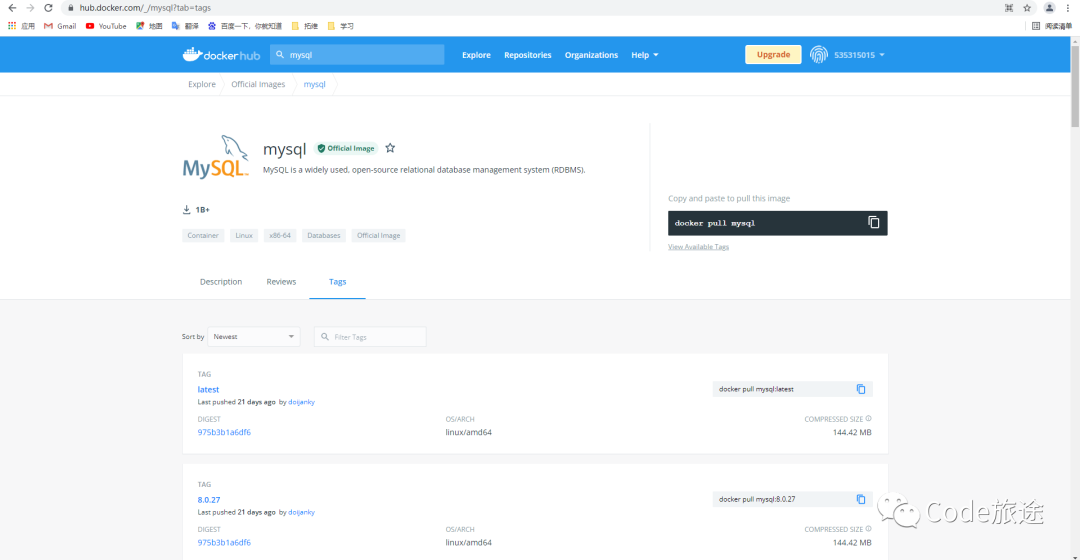Click the x86-64 category chip

[280, 236]
